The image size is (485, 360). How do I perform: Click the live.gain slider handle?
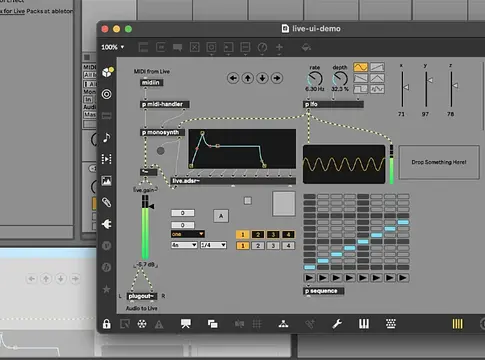pos(151,207)
